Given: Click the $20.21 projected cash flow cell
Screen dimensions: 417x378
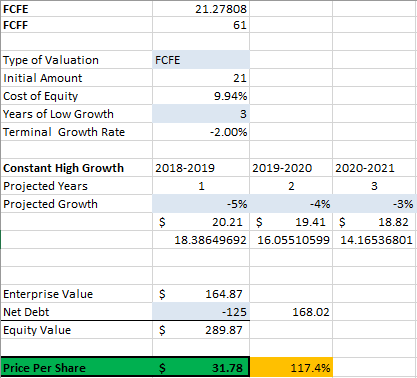Looking at the screenshot, I should (x=201, y=222).
